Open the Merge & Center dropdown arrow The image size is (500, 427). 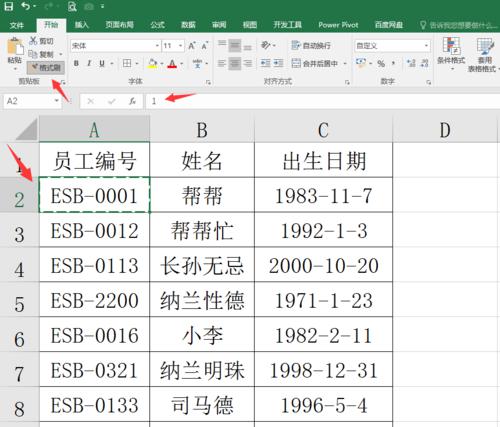point(345,63)
